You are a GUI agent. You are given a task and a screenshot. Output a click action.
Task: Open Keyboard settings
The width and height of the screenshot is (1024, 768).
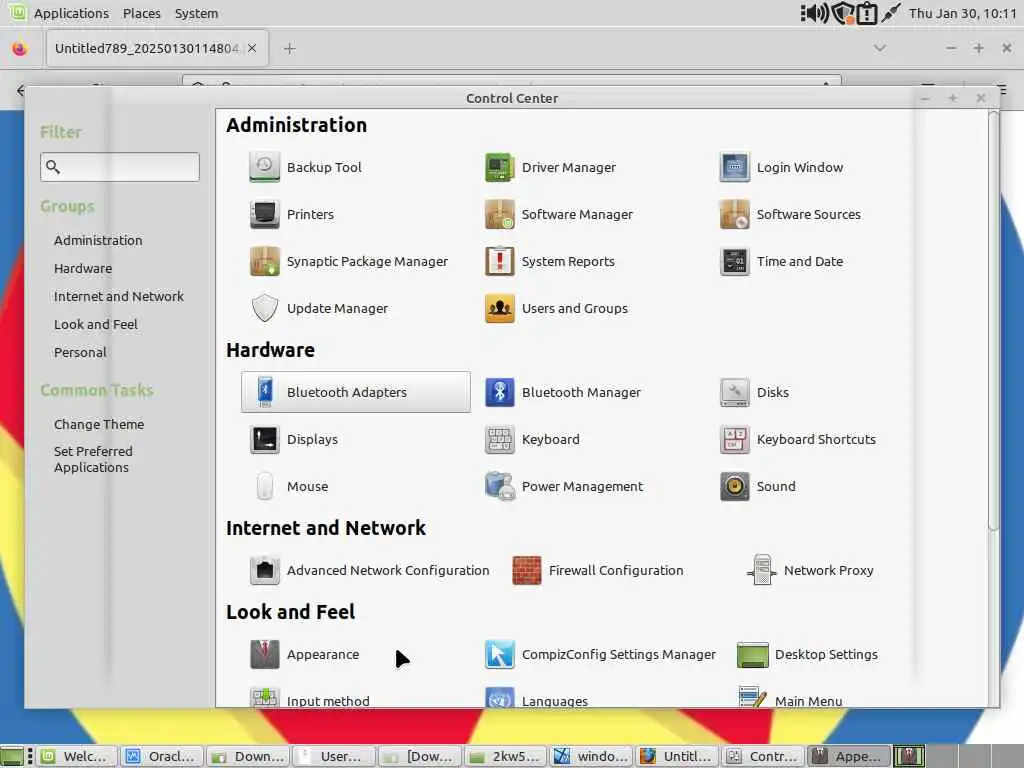pos(532,439)
